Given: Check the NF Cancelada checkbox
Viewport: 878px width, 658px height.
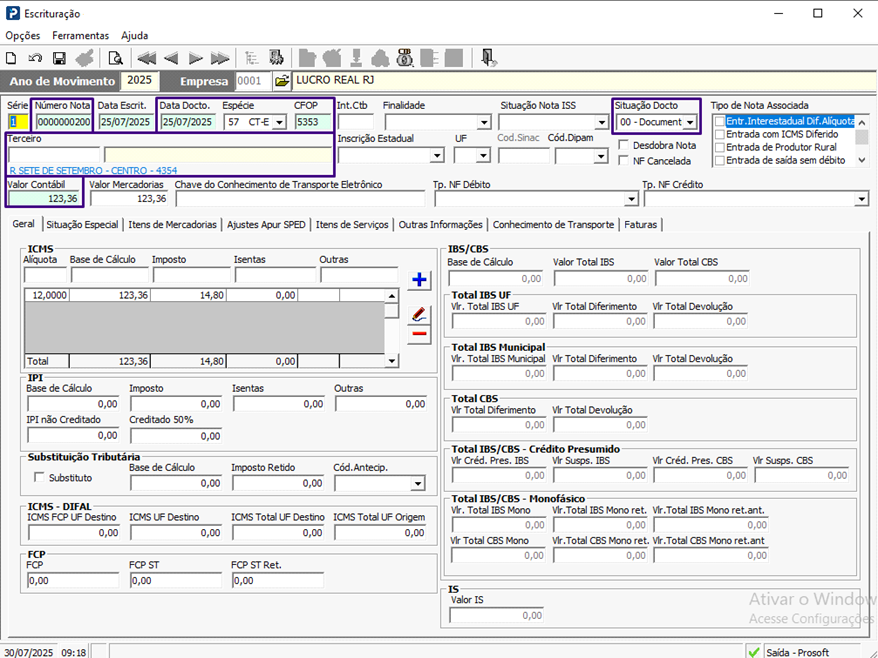Looking at the screenshot, I should point(624,160).
